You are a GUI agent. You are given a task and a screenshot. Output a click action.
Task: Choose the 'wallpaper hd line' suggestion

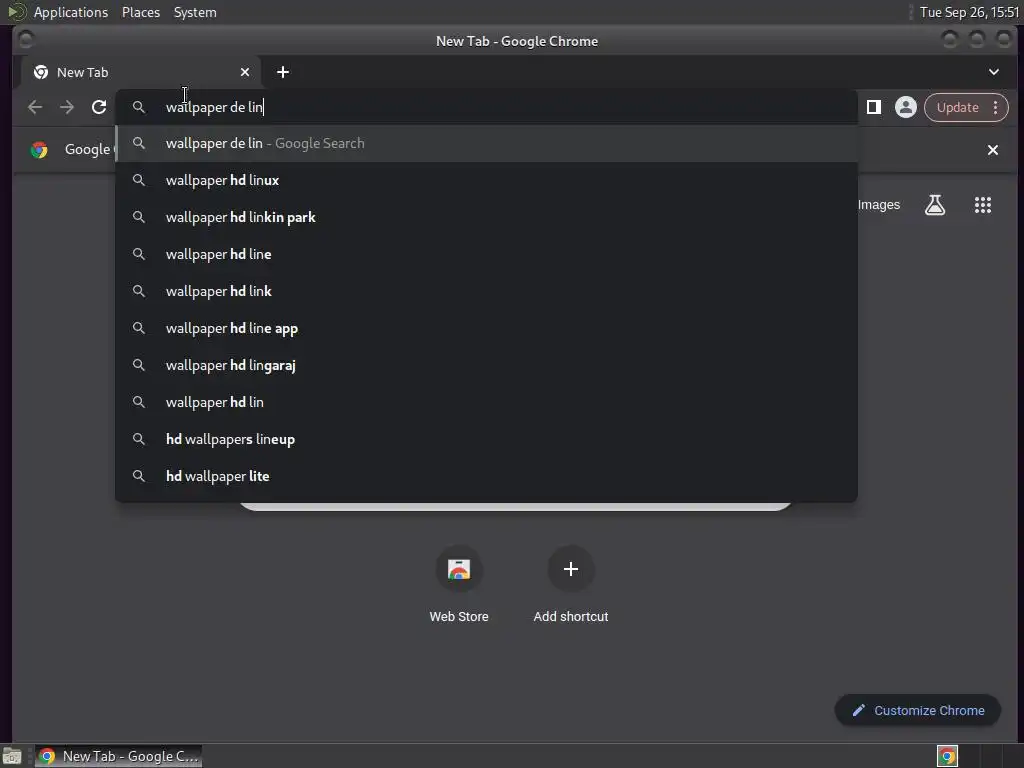[487, 254]
